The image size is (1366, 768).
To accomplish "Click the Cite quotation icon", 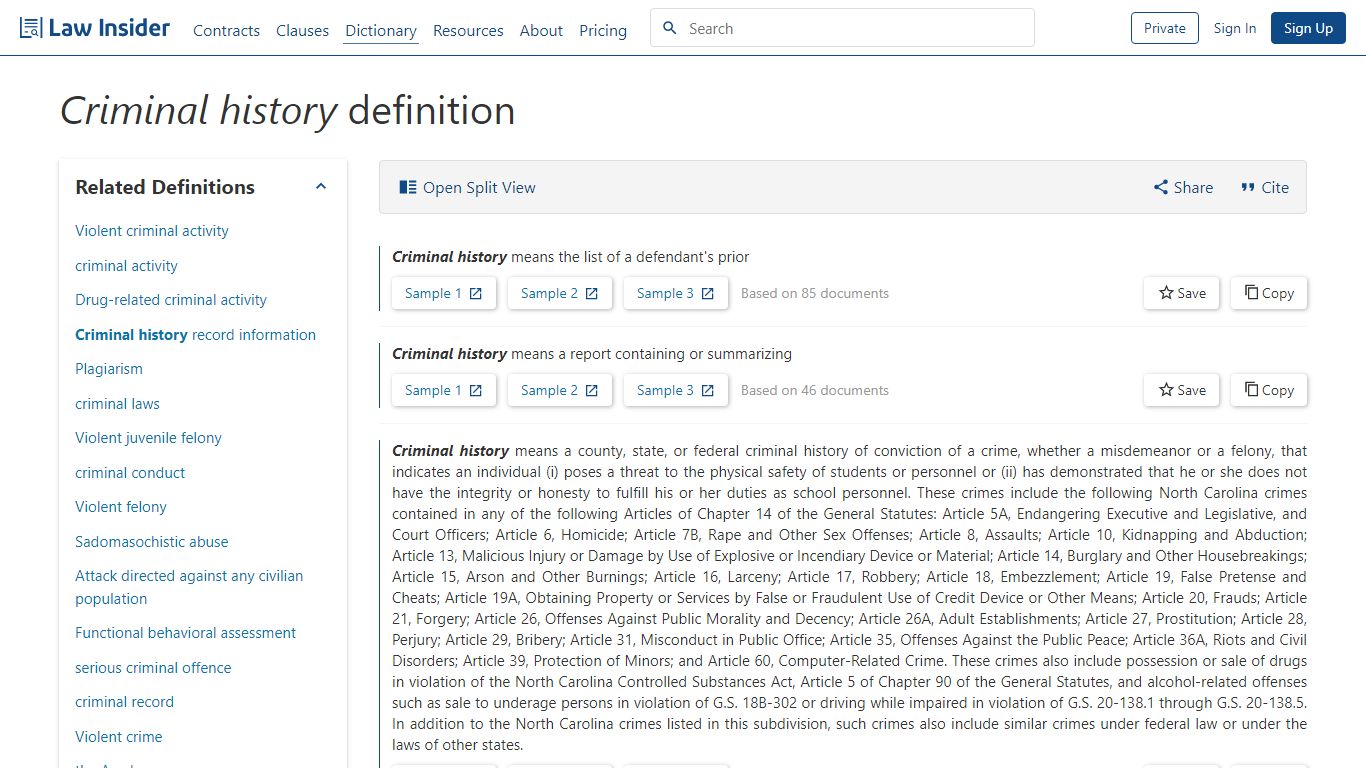I will pyautogui.click(x=1248, y=187).
